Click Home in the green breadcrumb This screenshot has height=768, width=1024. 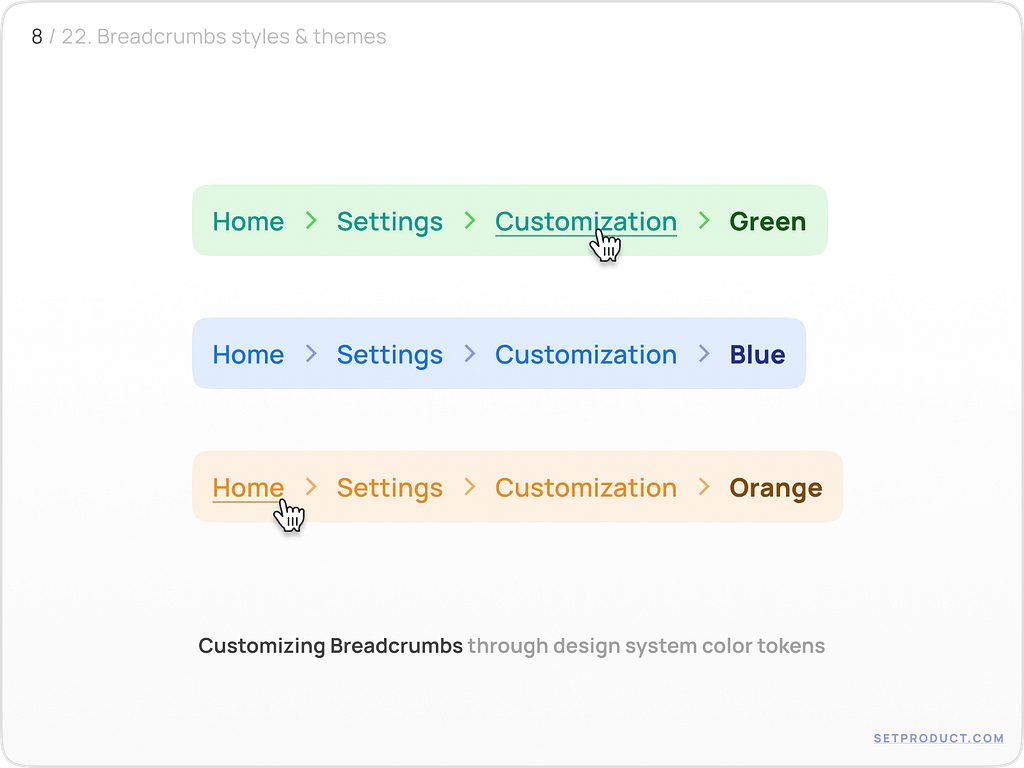248,221
